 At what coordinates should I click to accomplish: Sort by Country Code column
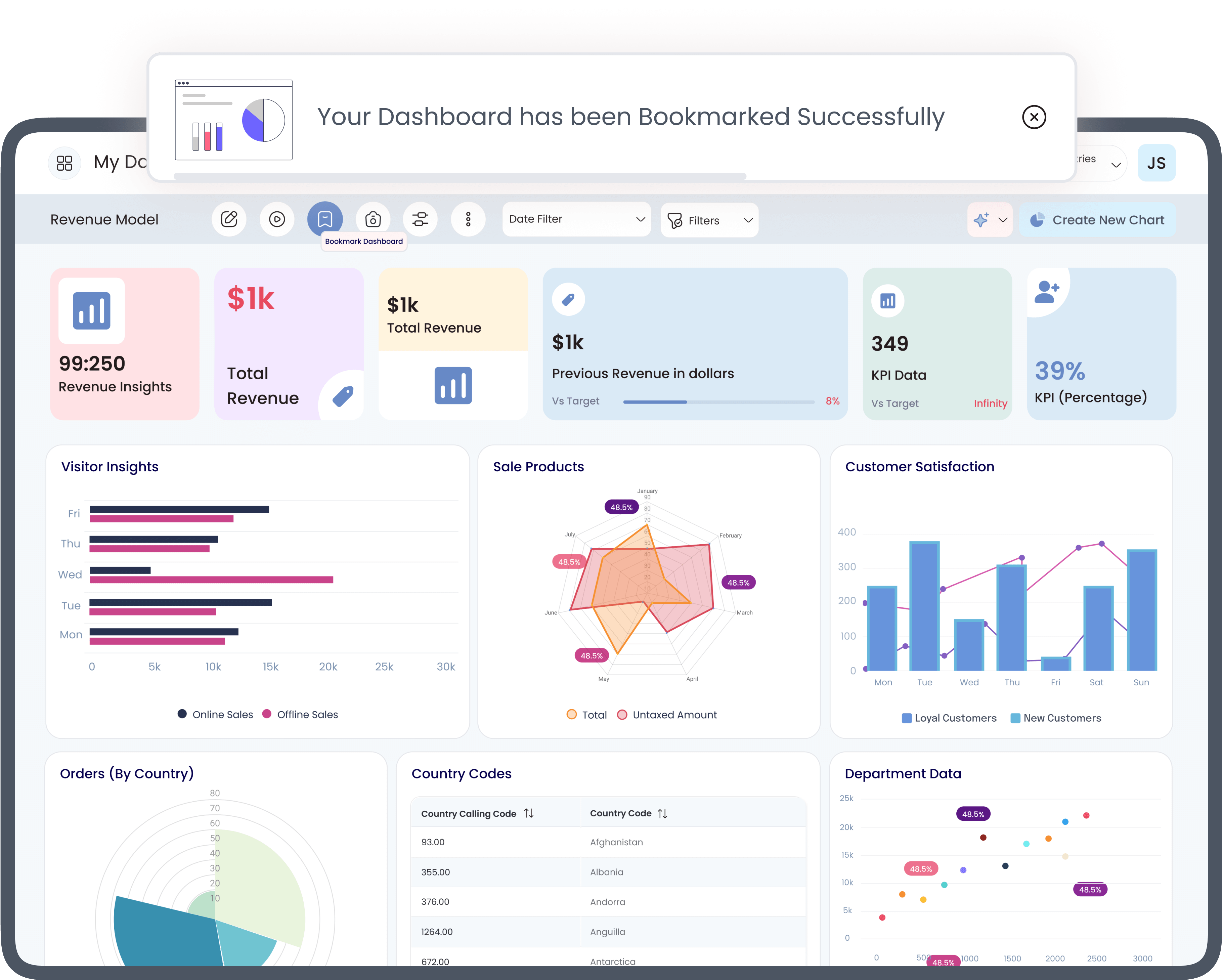663,813
